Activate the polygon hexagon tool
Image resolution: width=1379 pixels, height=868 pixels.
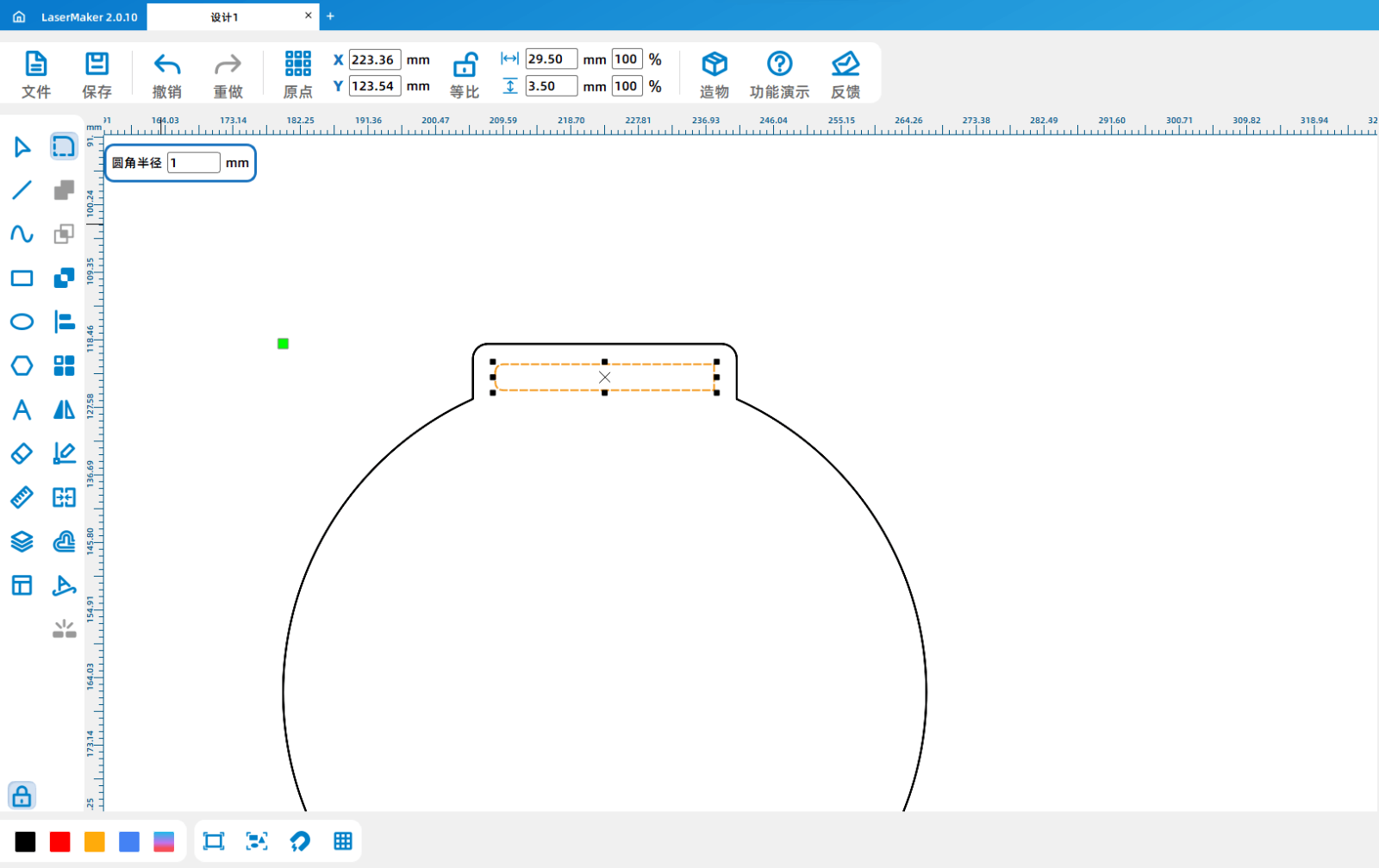(22, 365)
